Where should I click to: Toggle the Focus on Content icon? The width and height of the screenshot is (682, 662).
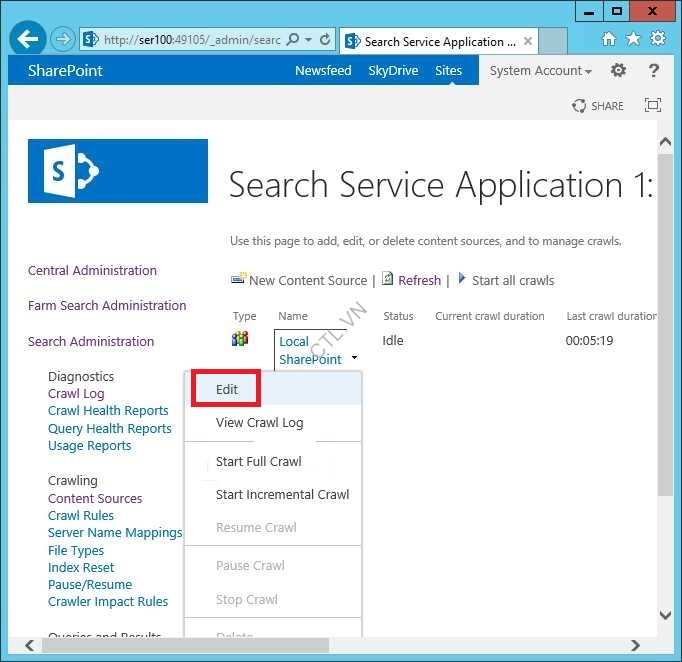[x=653, y=106]
